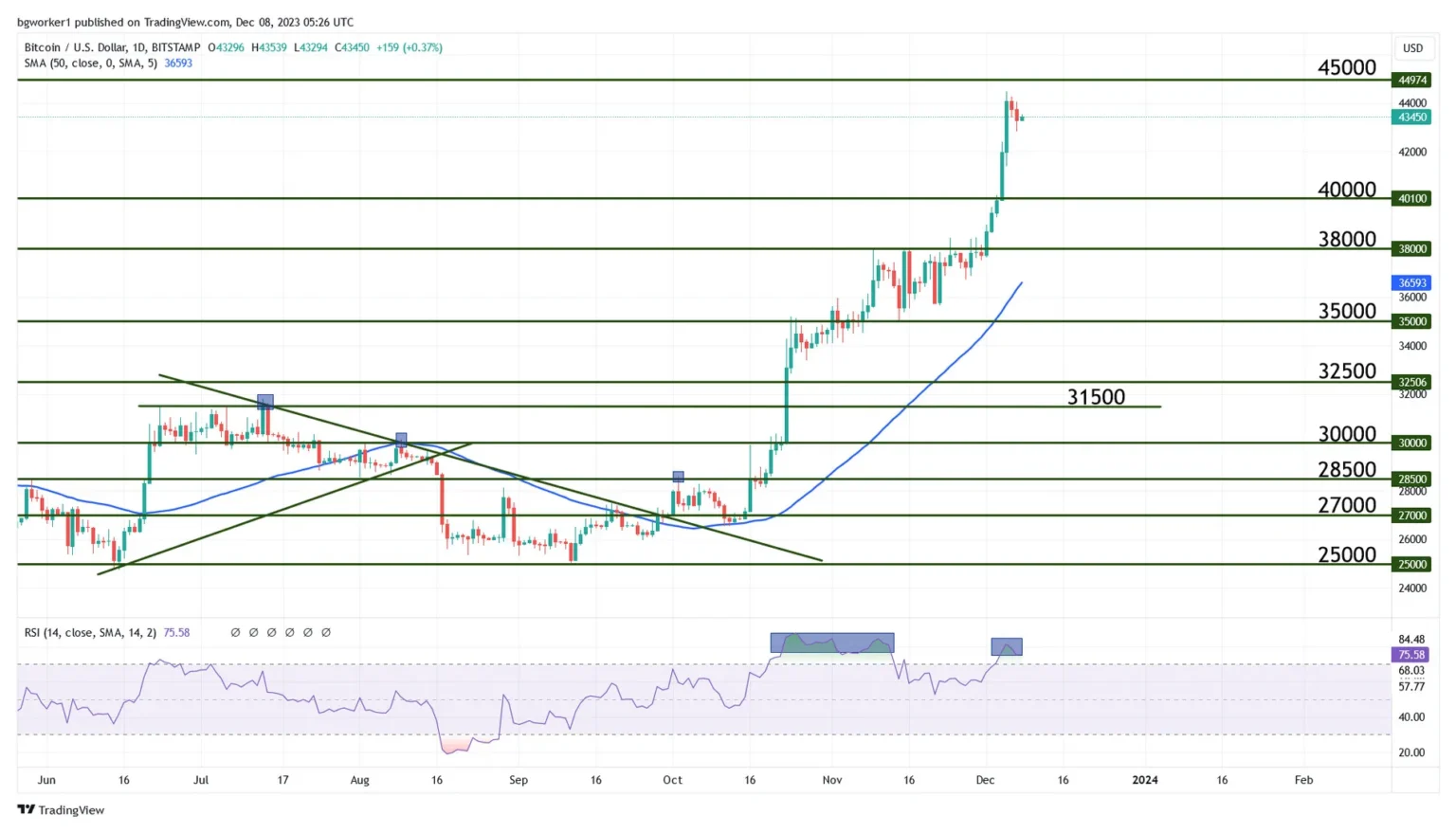Click the second ∅ icon in the RSI row
1456x833 pixels.
(x=252, y=632)
